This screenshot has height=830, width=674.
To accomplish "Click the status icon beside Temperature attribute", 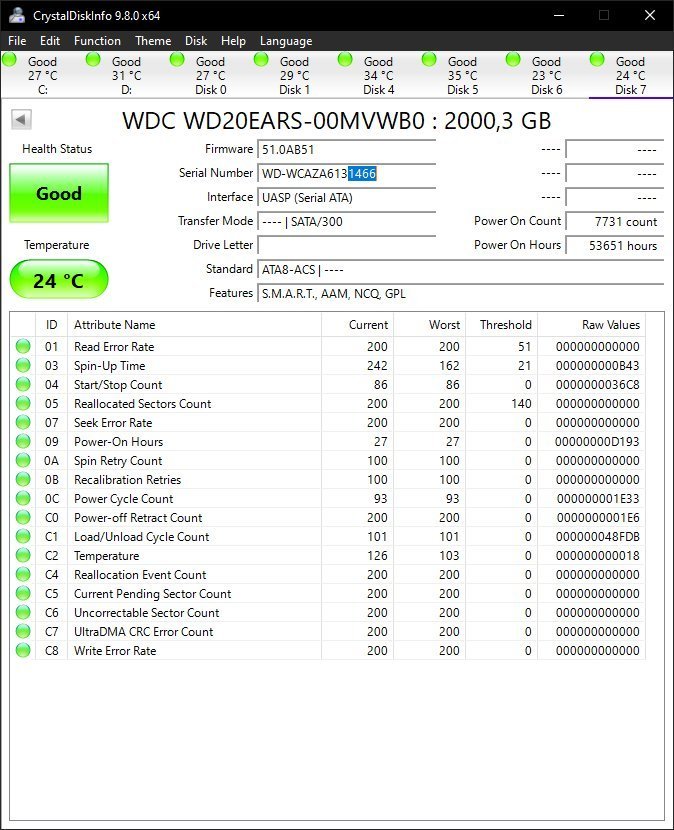I will 23,556.
